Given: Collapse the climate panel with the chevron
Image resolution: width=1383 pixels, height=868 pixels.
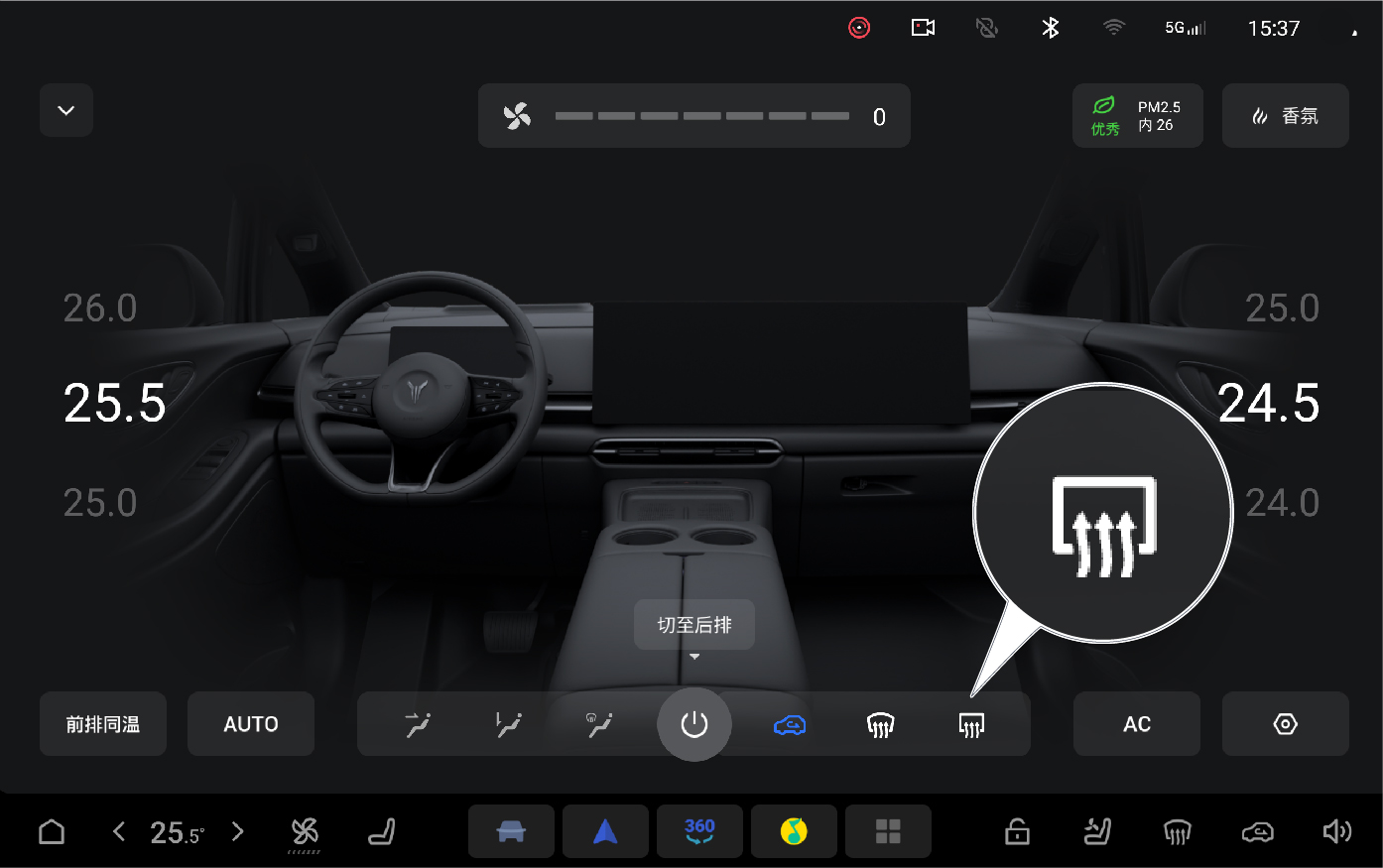Looking at the screenshot, I should pyautogui.click(x=66, y=110).
